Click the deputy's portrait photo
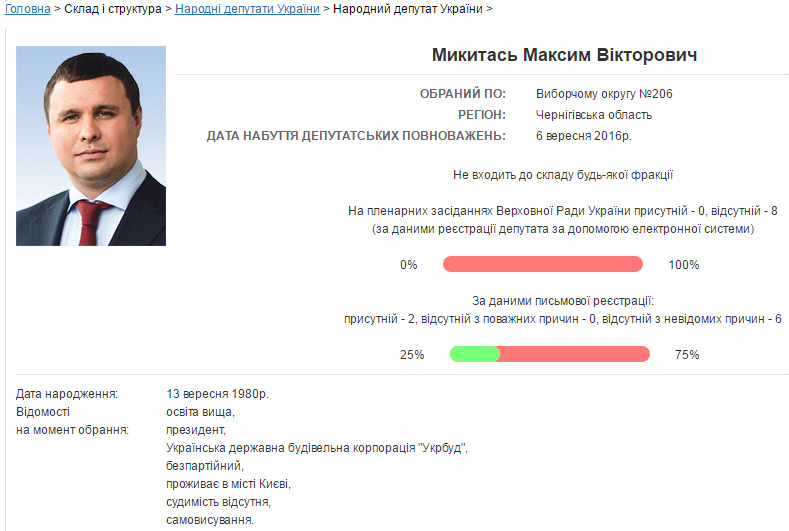The height and width of the screenshot is (531, 789). pyautogui.click(x=91, y=146)
